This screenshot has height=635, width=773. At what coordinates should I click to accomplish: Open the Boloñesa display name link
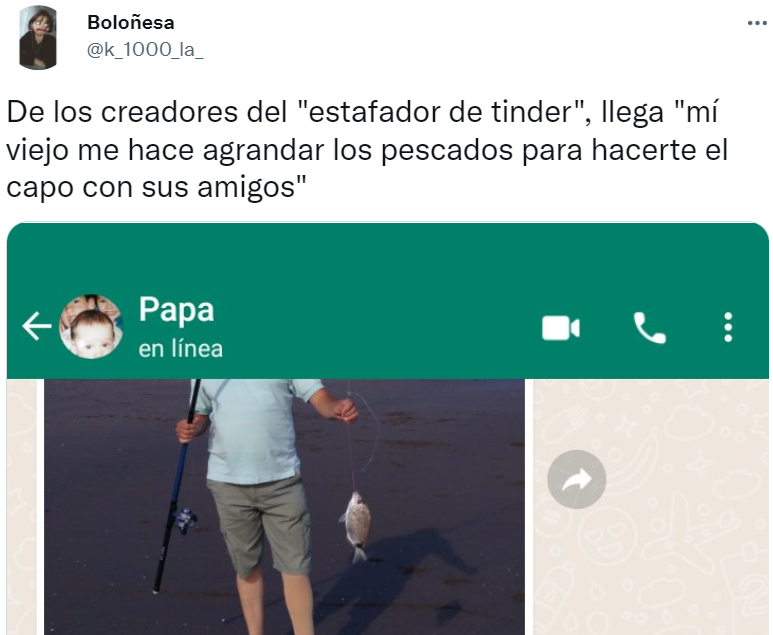click(x=131, y=22)
